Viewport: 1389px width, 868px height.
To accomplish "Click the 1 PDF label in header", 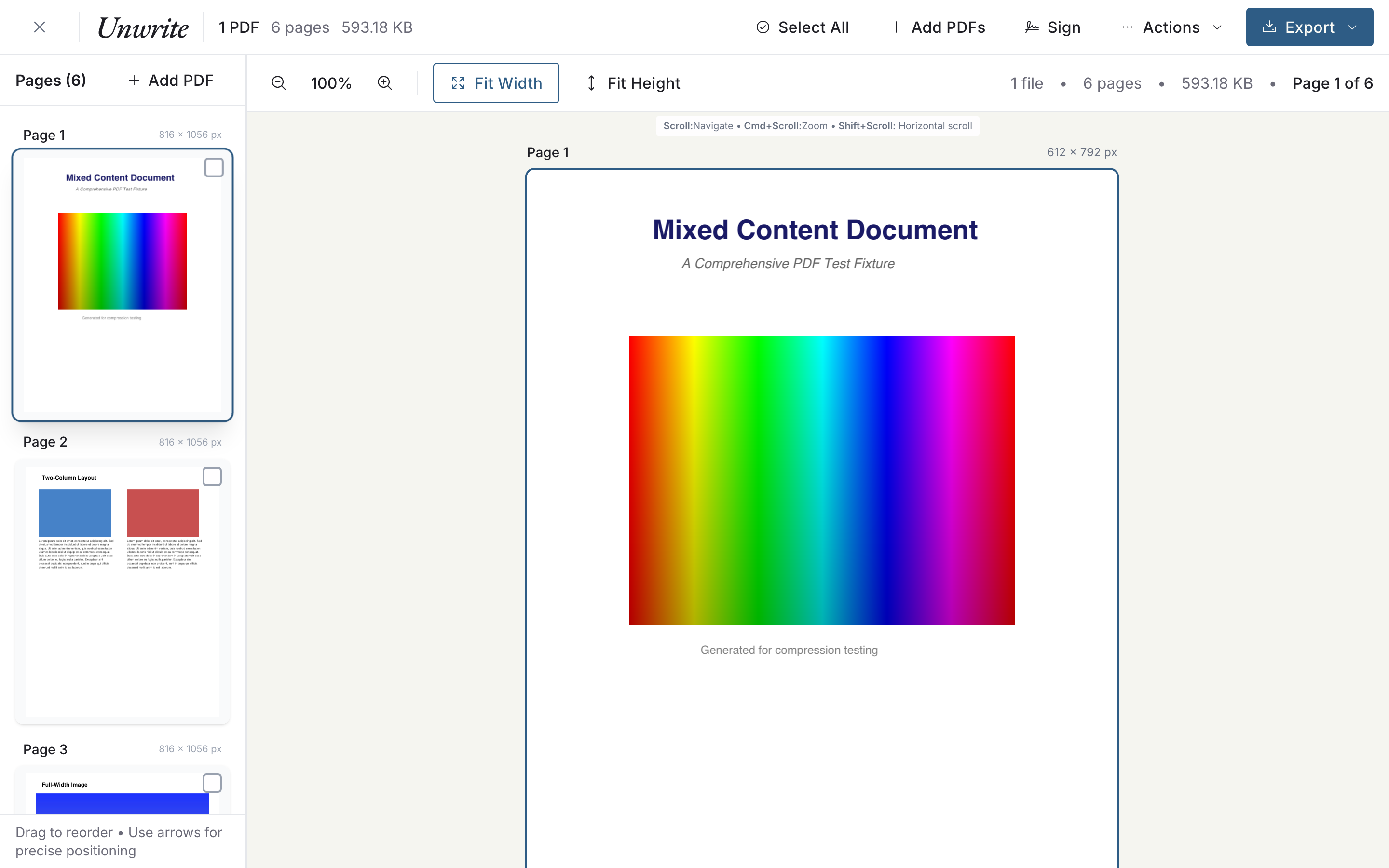I will 239,27.
